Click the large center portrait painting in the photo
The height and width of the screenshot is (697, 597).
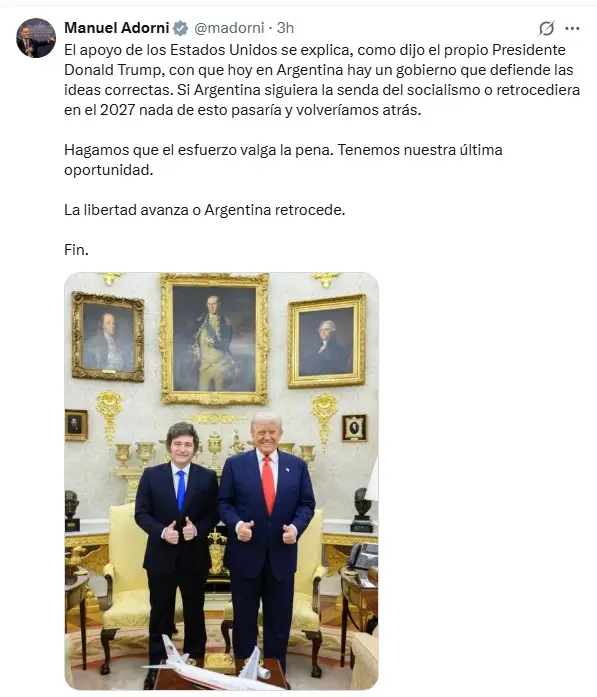tap(214, 339)
